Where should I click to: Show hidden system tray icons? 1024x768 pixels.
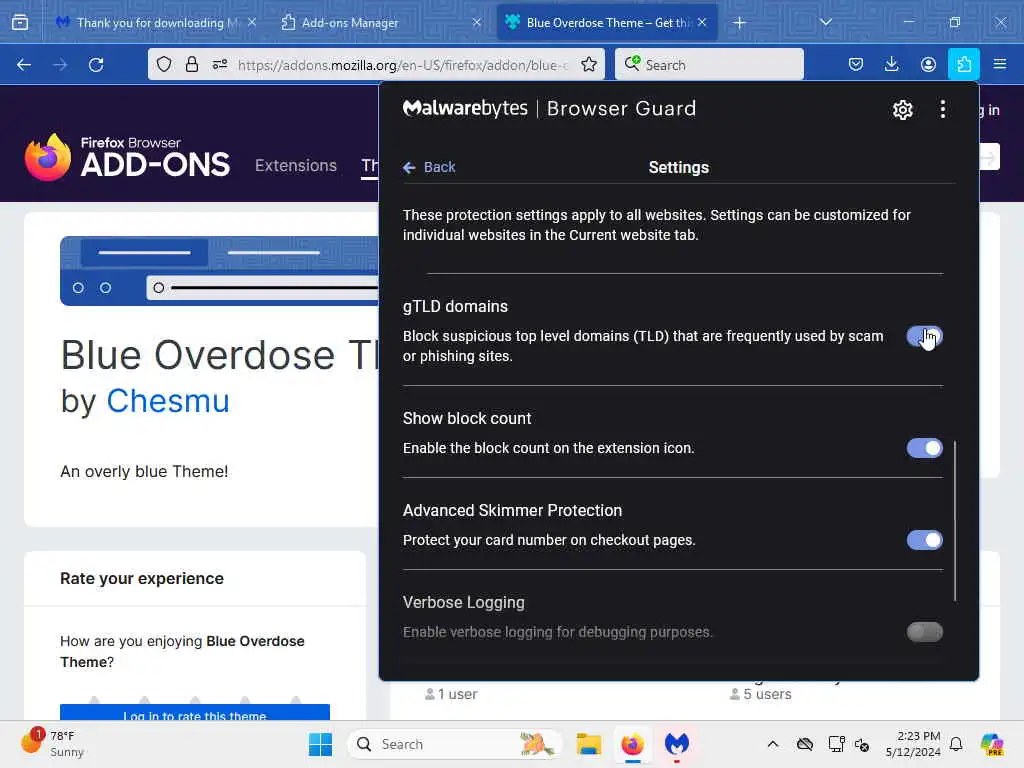click(773, 744)
